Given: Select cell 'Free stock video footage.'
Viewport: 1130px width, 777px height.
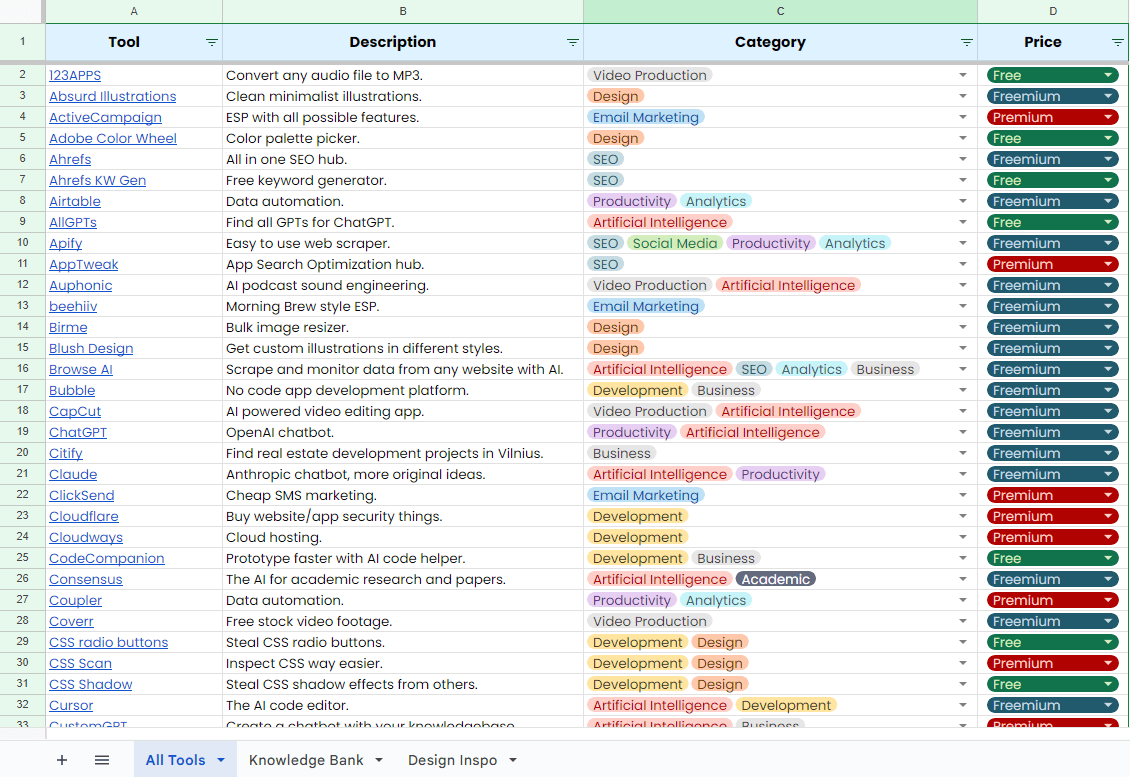Looking at the screenshot, I should pos(403,621).
